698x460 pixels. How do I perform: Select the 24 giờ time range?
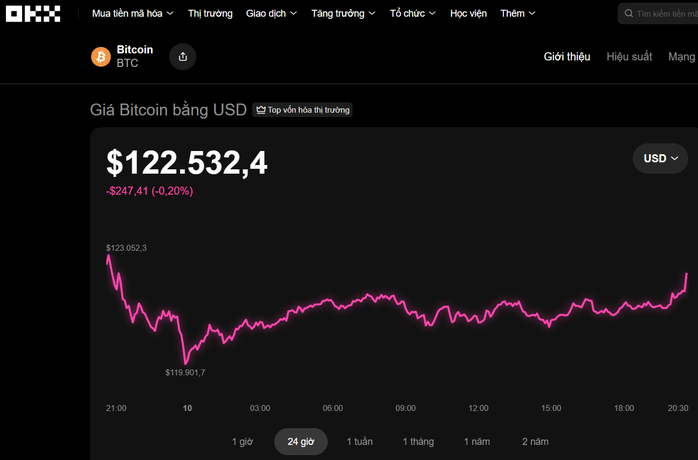[301, 441]
